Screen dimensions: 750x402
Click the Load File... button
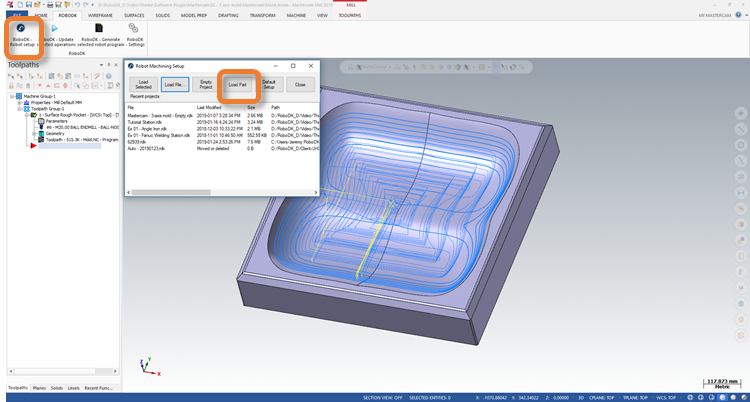[x=174, y=85]
